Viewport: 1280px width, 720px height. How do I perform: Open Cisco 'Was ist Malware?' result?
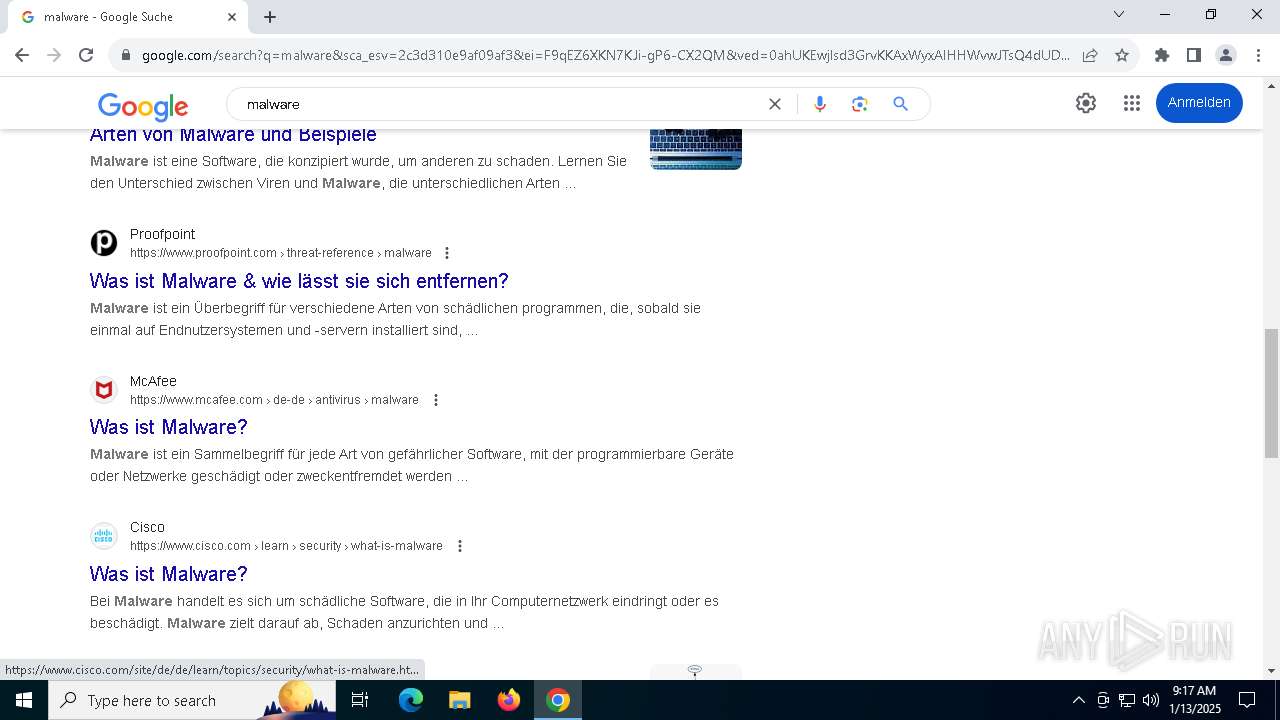[x=168, y=574]
